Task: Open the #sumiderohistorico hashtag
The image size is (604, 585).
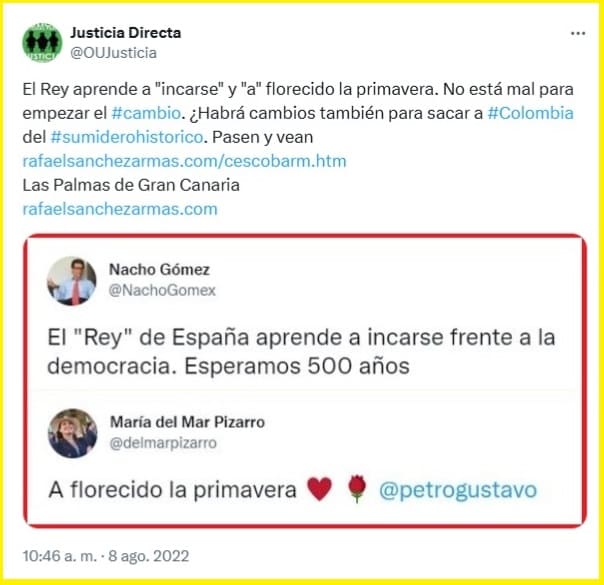Action: pyautogui.click(x=127, y=137)
